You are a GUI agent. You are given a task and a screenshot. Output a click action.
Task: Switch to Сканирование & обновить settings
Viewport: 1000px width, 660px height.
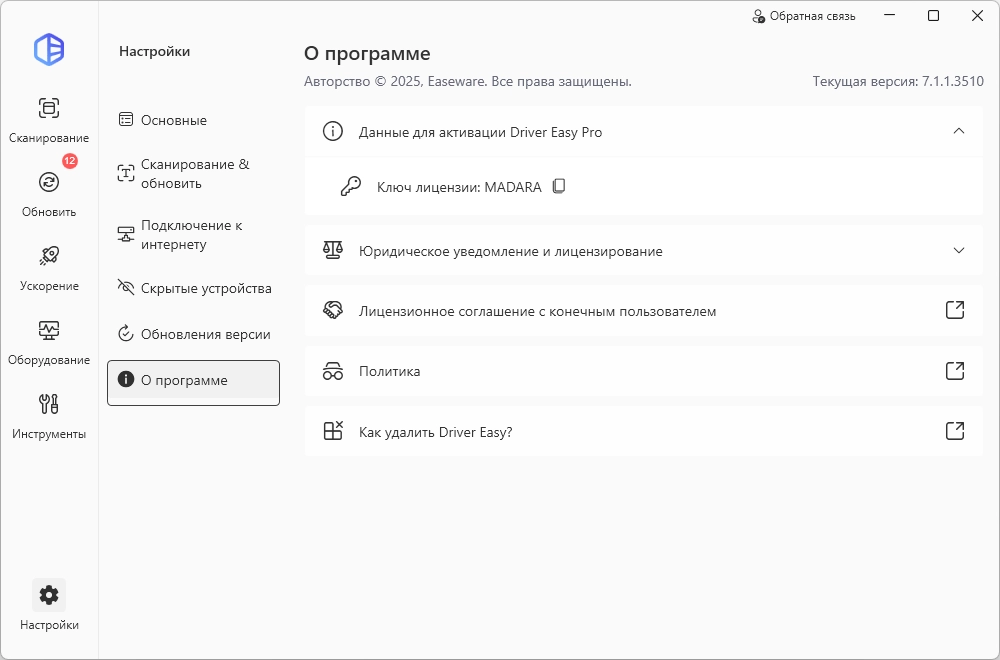click(194, 173)
